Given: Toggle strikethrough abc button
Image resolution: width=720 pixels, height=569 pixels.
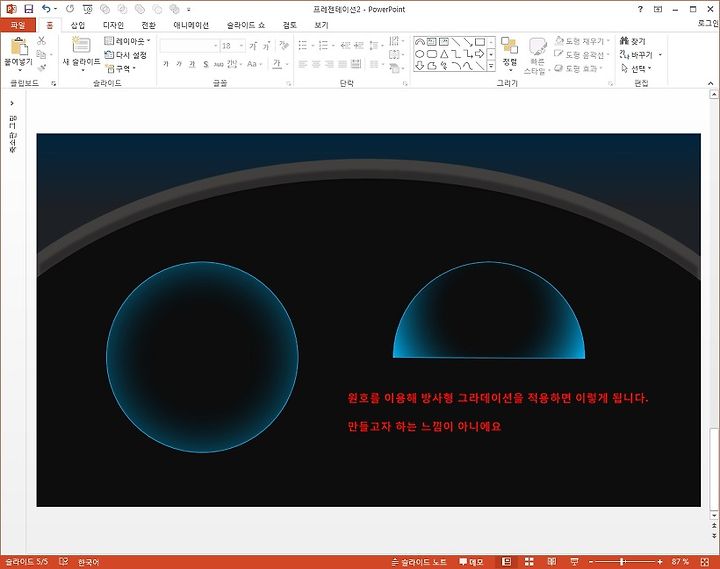Looking at the screenshot, I should 219,64.
